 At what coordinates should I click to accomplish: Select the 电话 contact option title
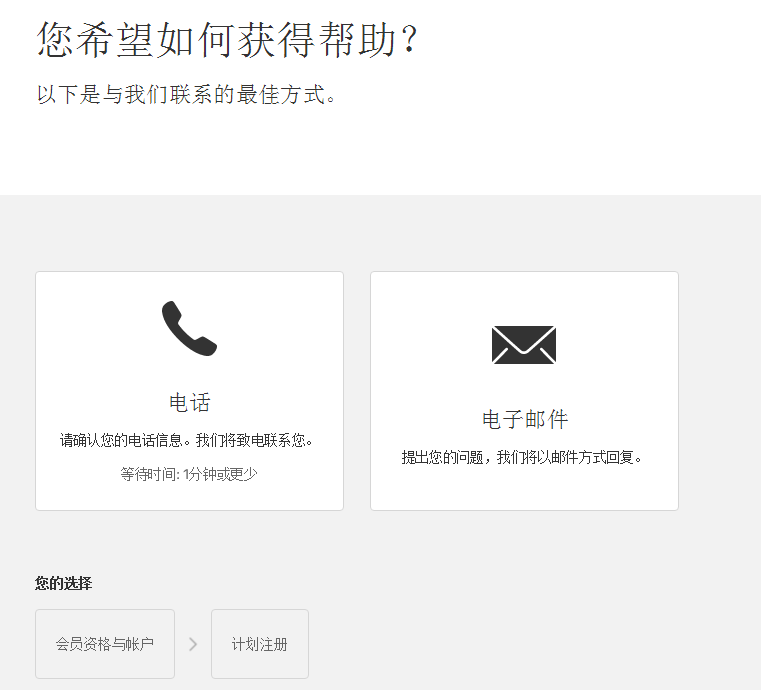pyautogui.click(x=189, y=403)
